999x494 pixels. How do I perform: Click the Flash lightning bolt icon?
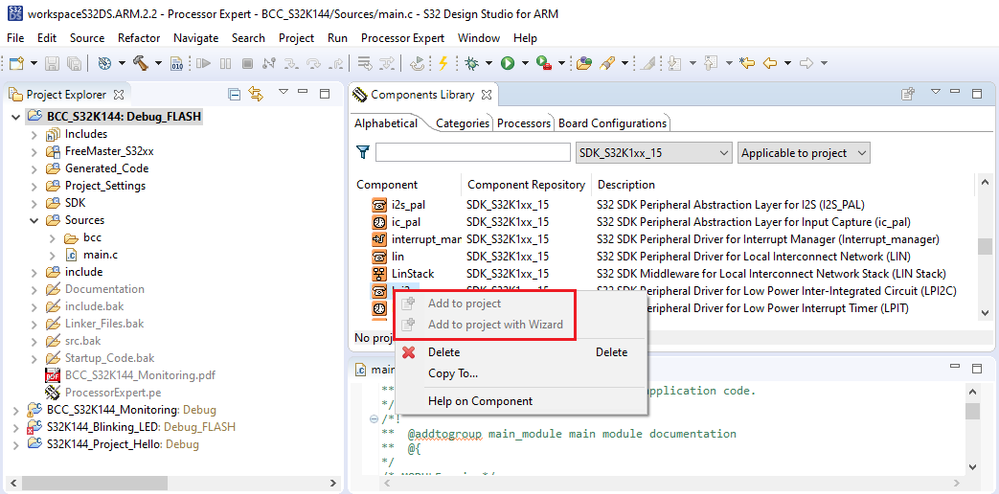(x=443, y=62)
